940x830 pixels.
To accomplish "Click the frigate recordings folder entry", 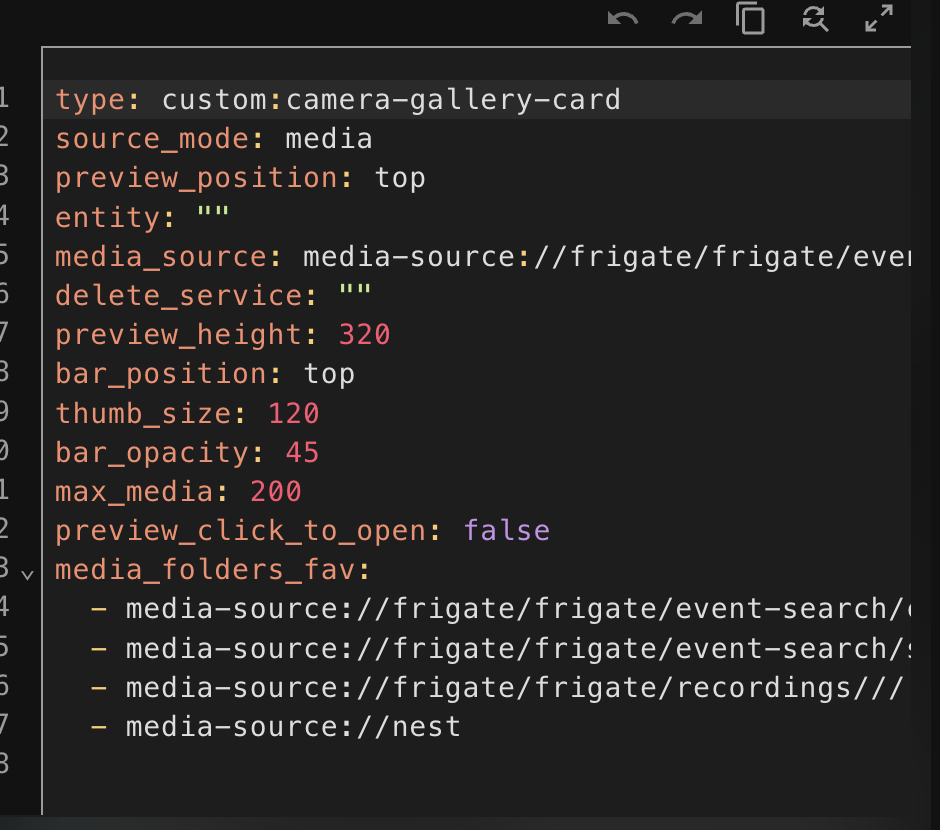I will click(514, 687).
